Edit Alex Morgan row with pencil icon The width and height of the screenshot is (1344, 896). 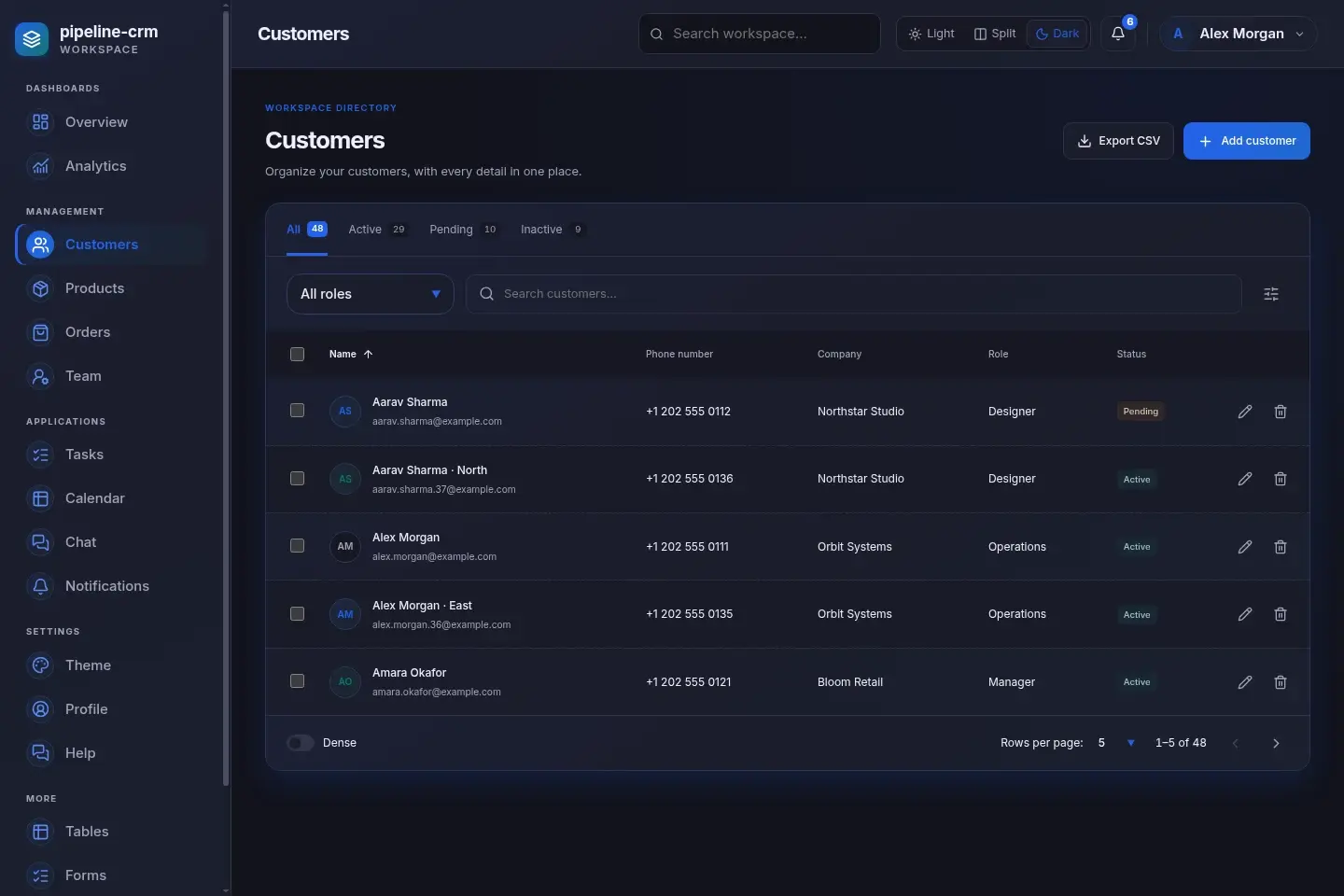pos(1245,547)
